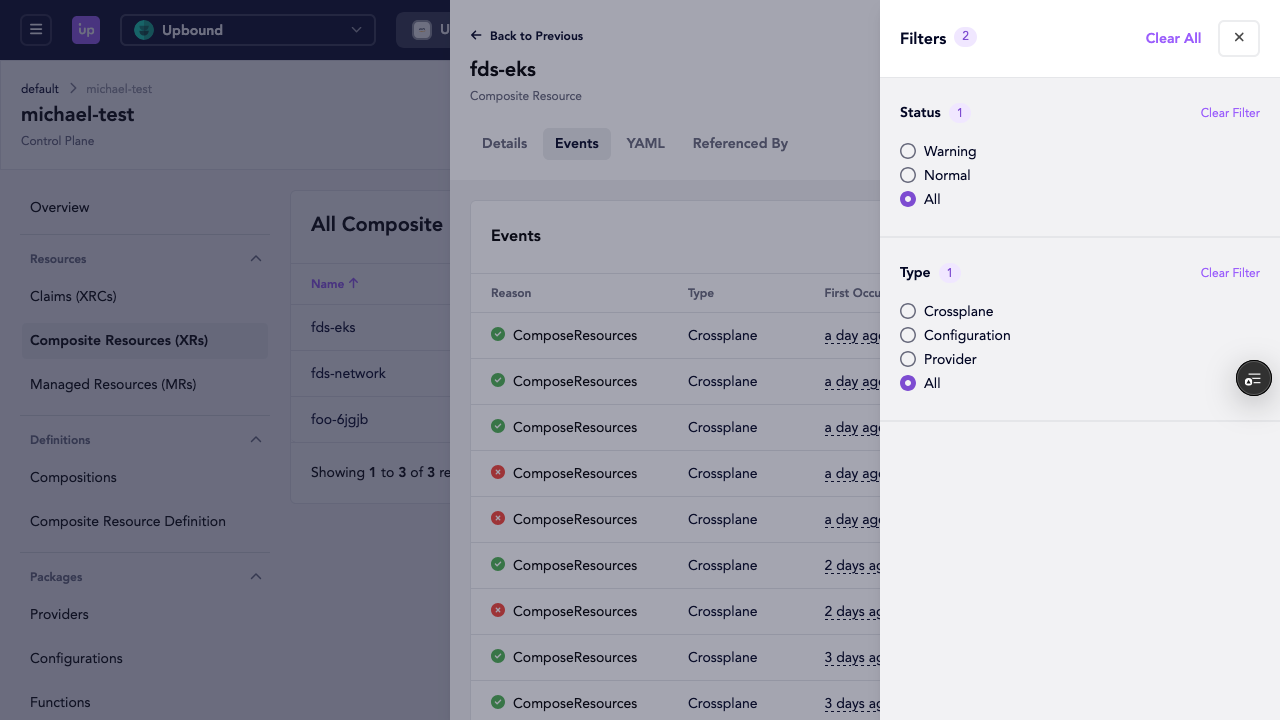Click the green success icon on the first event
Screen dimensions: 1280x720
[498, 335]
